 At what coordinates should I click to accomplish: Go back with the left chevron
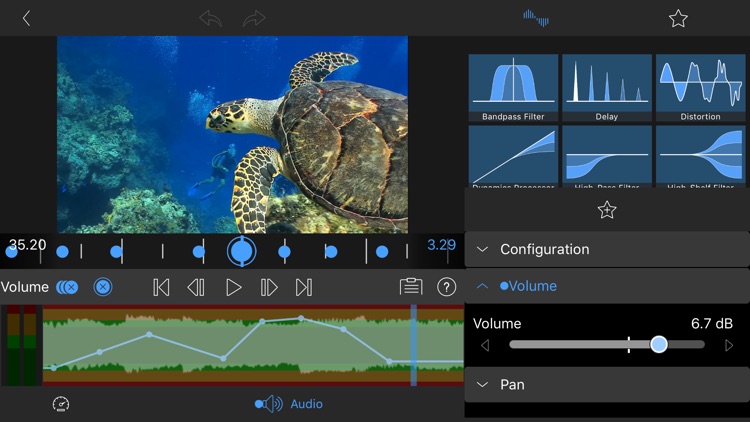tap(26, 19)
